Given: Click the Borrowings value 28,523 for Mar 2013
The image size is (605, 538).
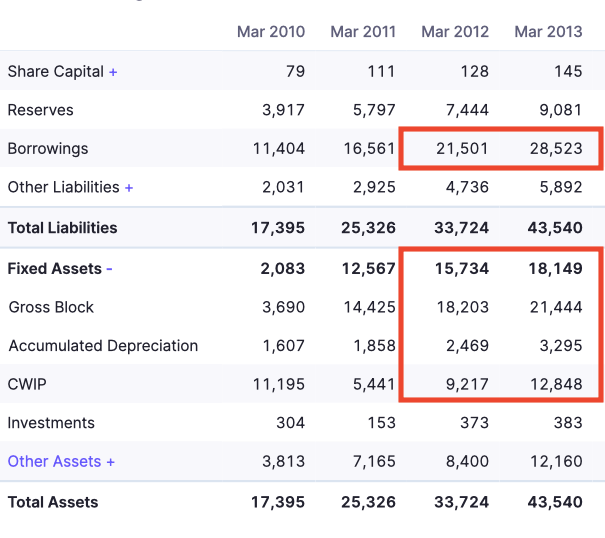Looking at the screenshot, I should click(x=555, y=149).
